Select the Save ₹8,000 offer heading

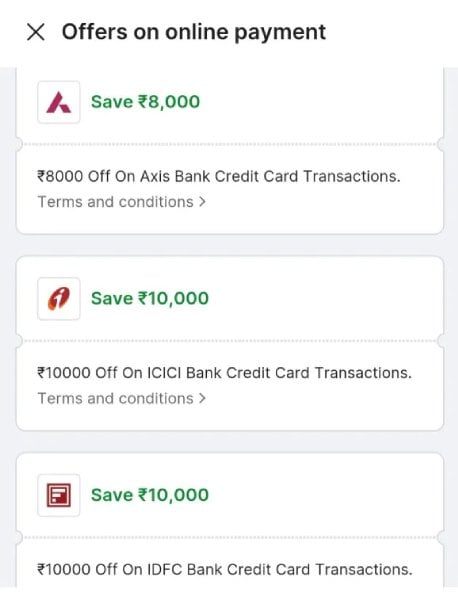point(145,102)
